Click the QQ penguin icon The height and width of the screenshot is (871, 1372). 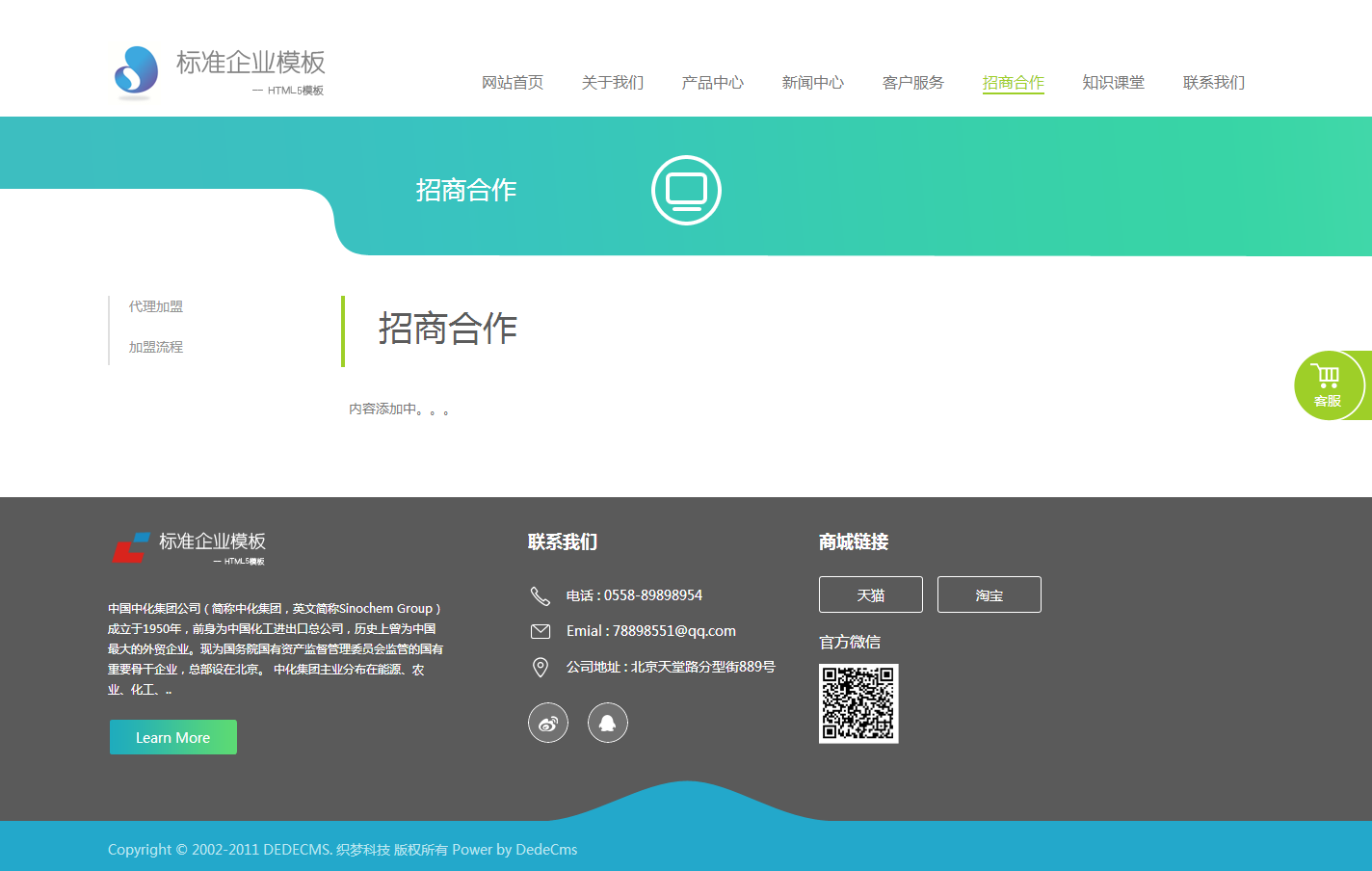[x=608, y=723]
